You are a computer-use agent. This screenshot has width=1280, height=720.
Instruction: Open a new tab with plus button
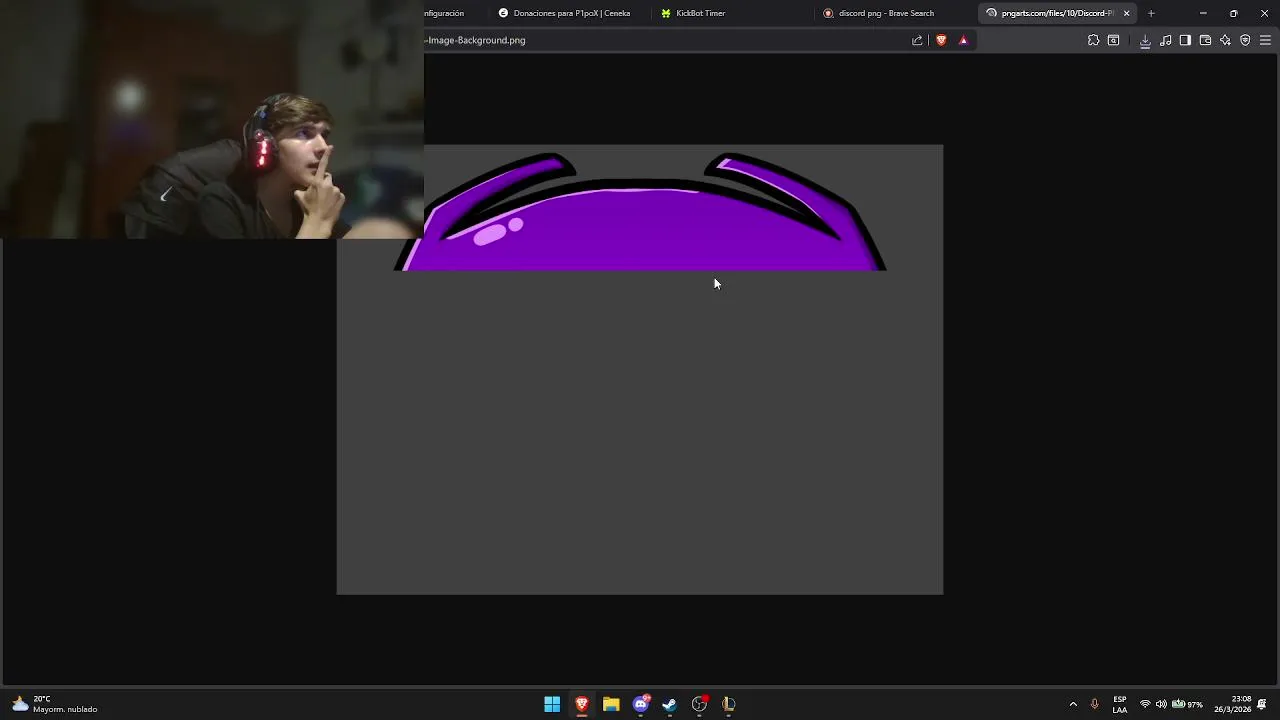click(x=1151, y=13)
